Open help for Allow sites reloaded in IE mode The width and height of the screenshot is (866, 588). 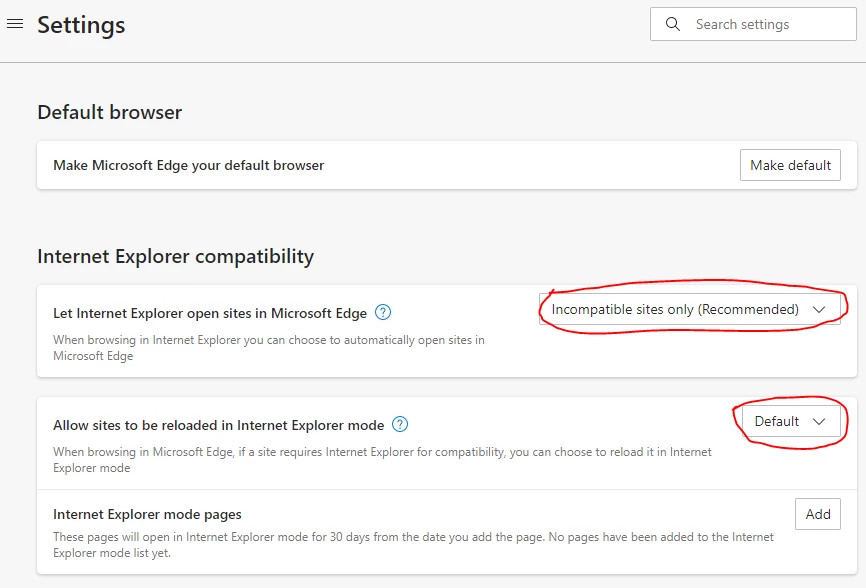[x=400, y=425]
